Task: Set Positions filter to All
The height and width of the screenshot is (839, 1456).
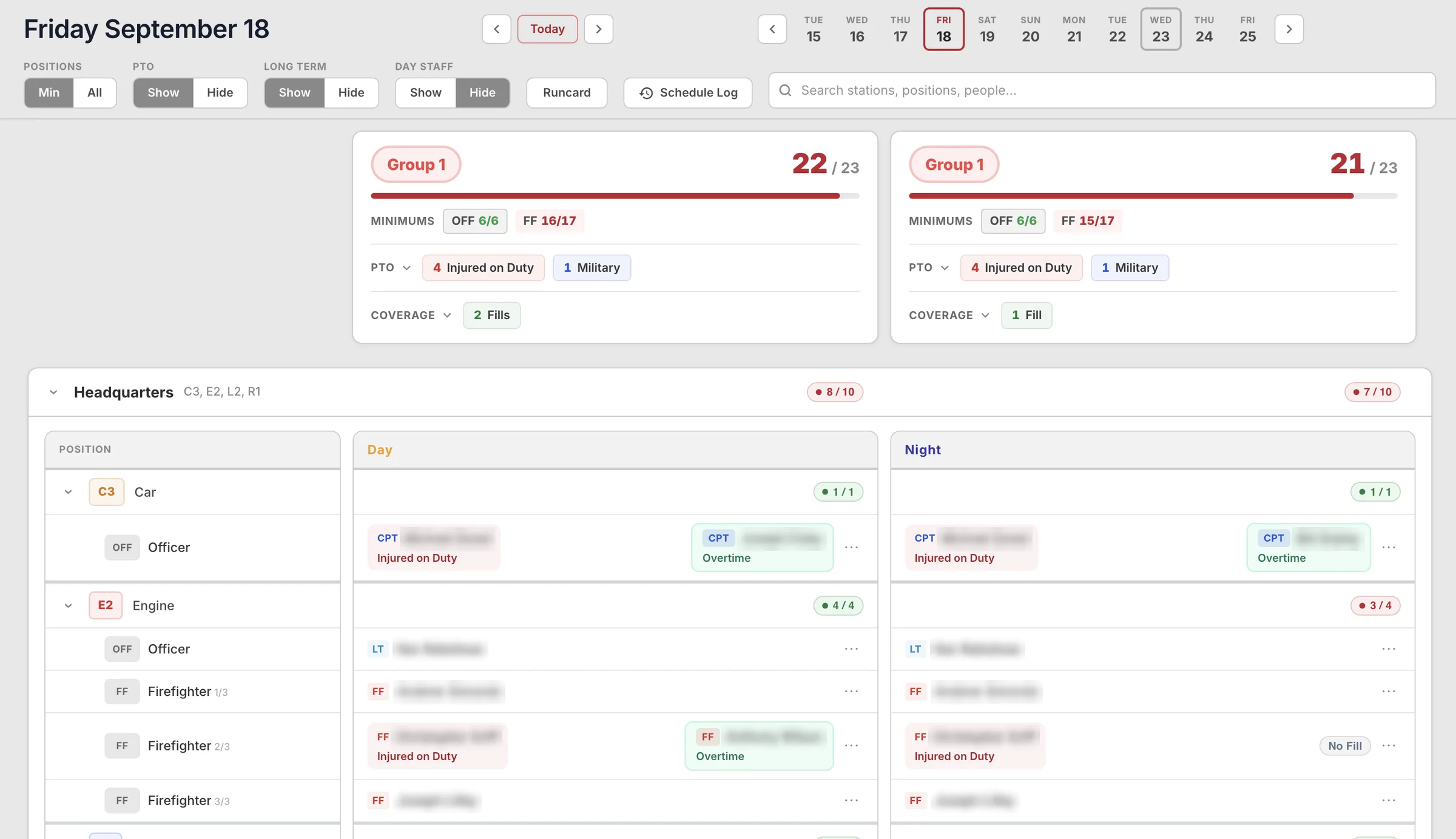Action: (95, 93)
